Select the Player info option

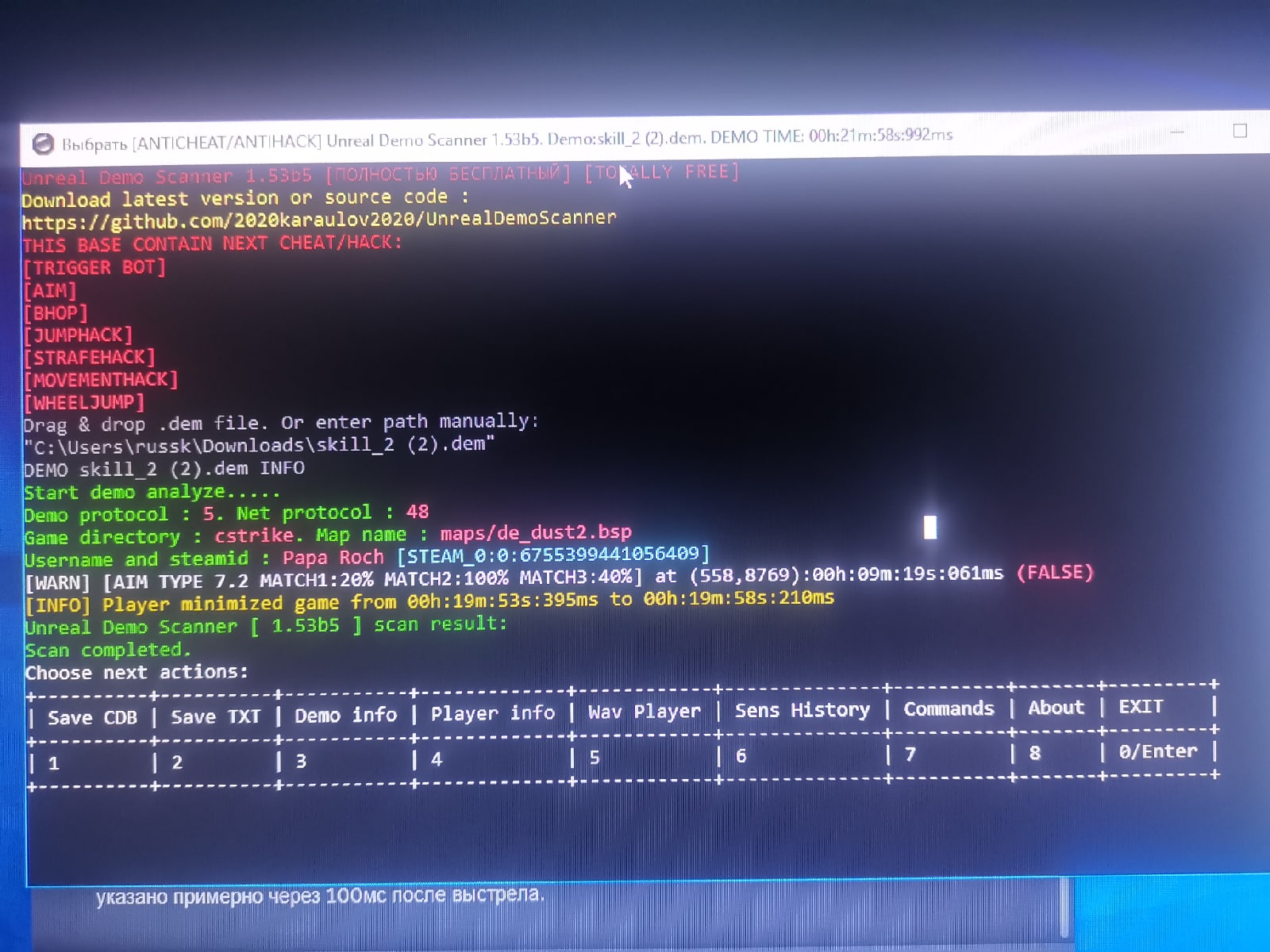(492, 713)
